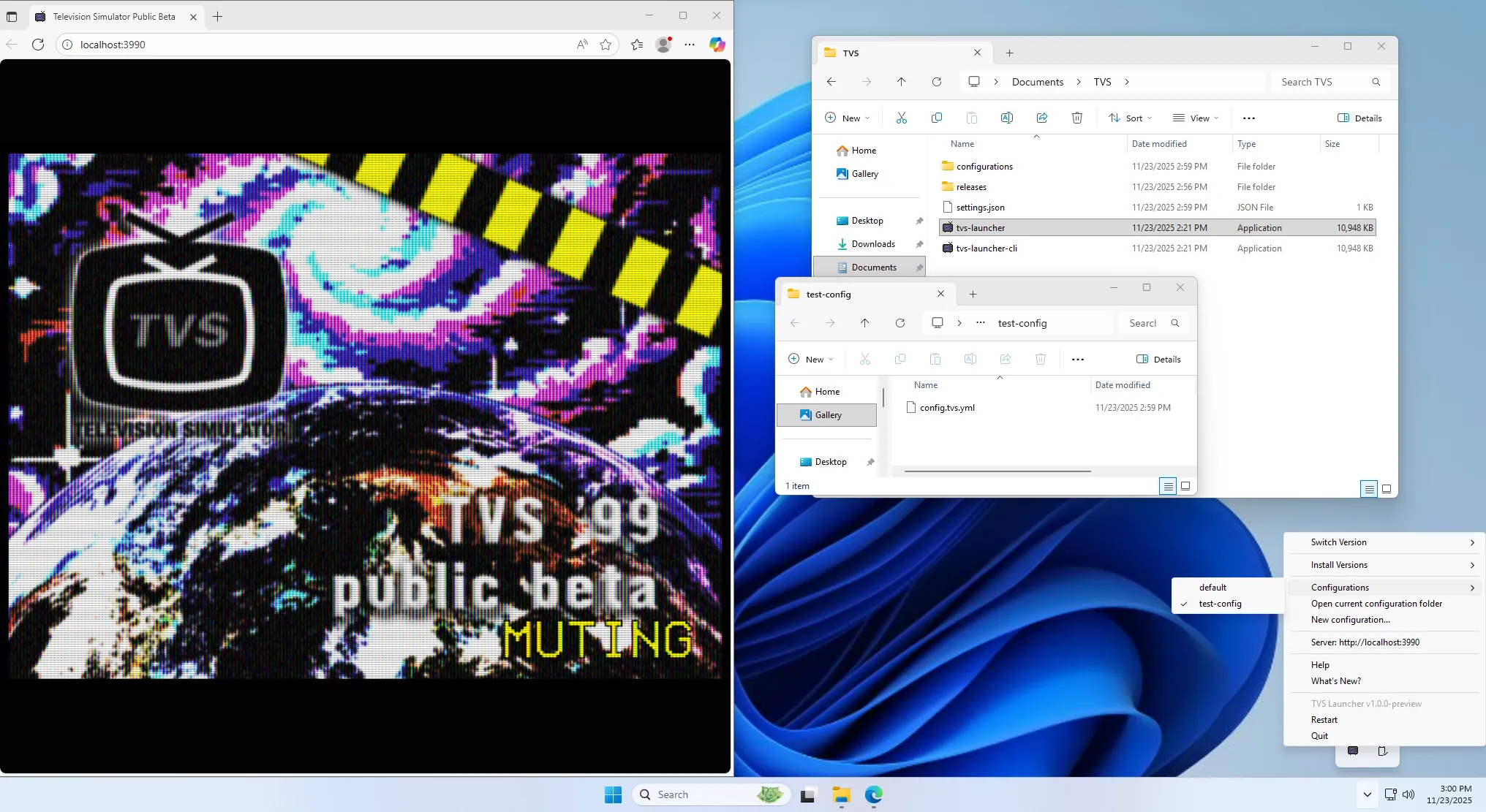
Task: Click the localhost:3990 address bar
Action: [x=219, y=45]
